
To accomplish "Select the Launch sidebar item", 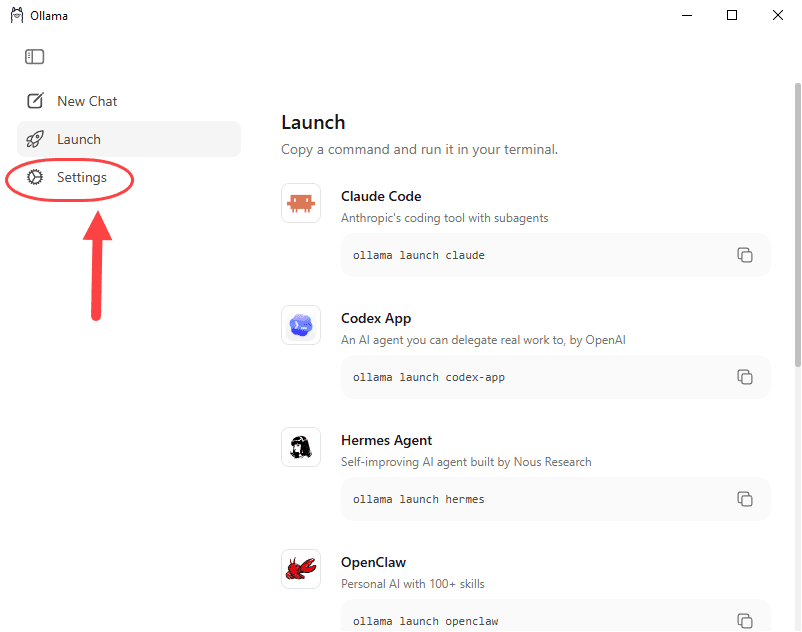I will pyautogui.click(x=129, y=139).
